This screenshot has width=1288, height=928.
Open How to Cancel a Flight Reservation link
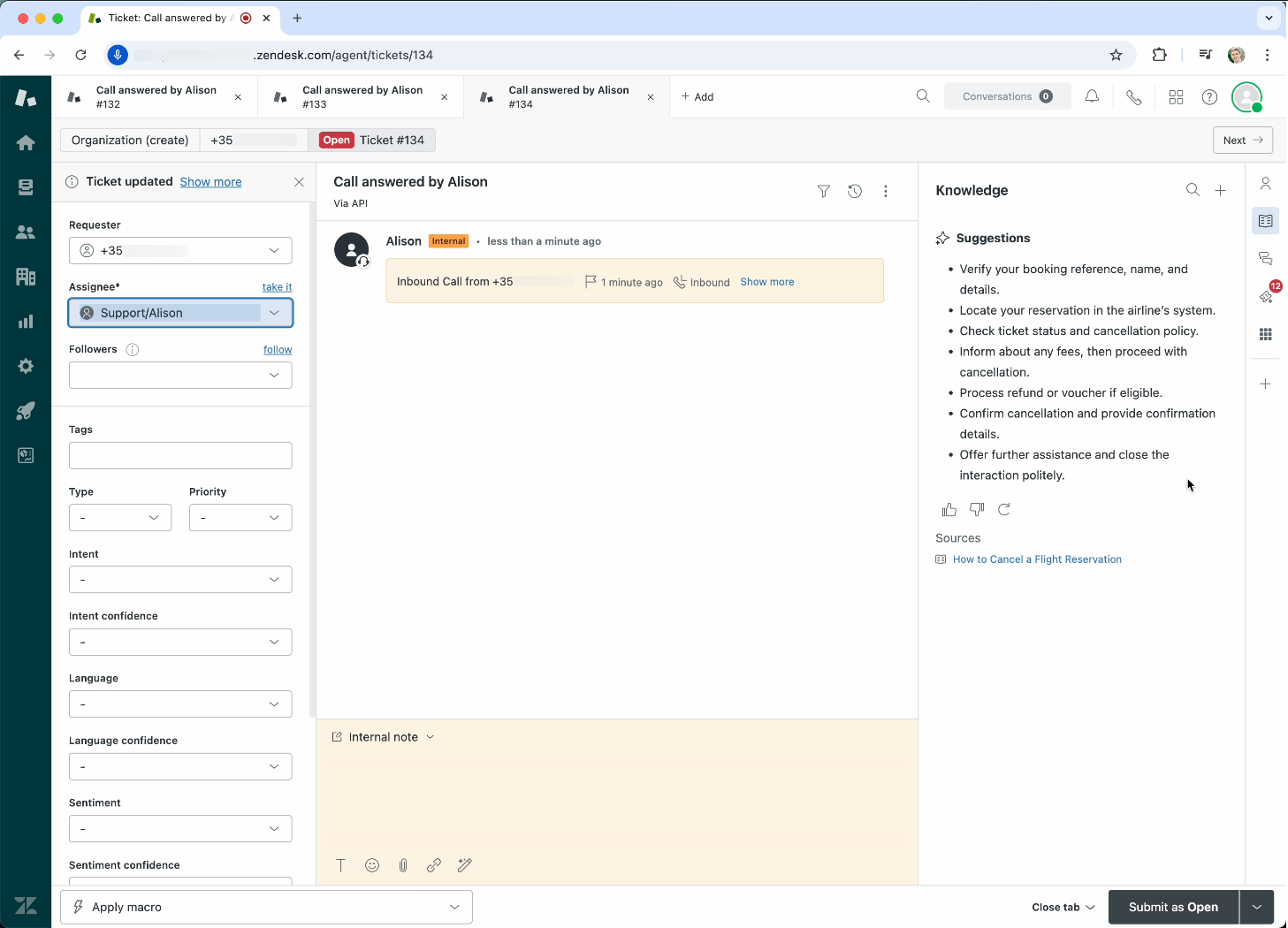1036,559
